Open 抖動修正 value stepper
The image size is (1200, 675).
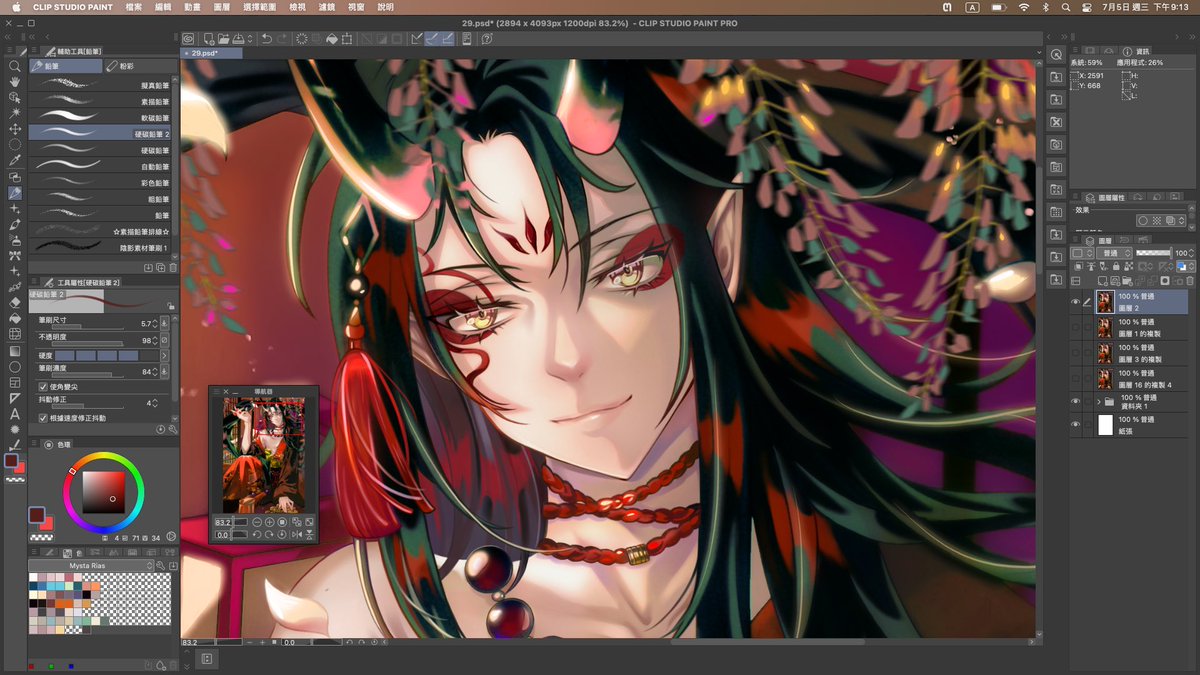pyautogui.click(x=156, y=403)
